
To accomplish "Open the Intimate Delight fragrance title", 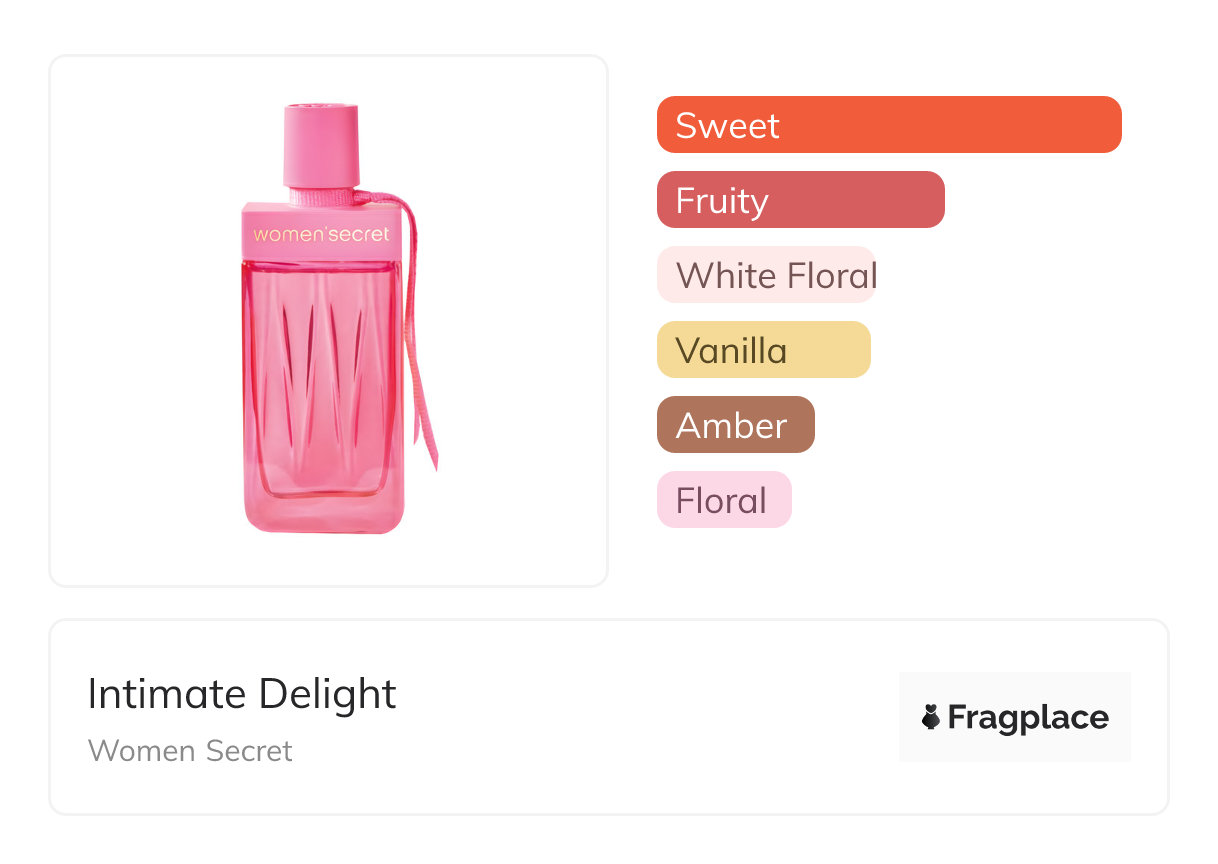I will pyautogui.click(x=242, y=694).
